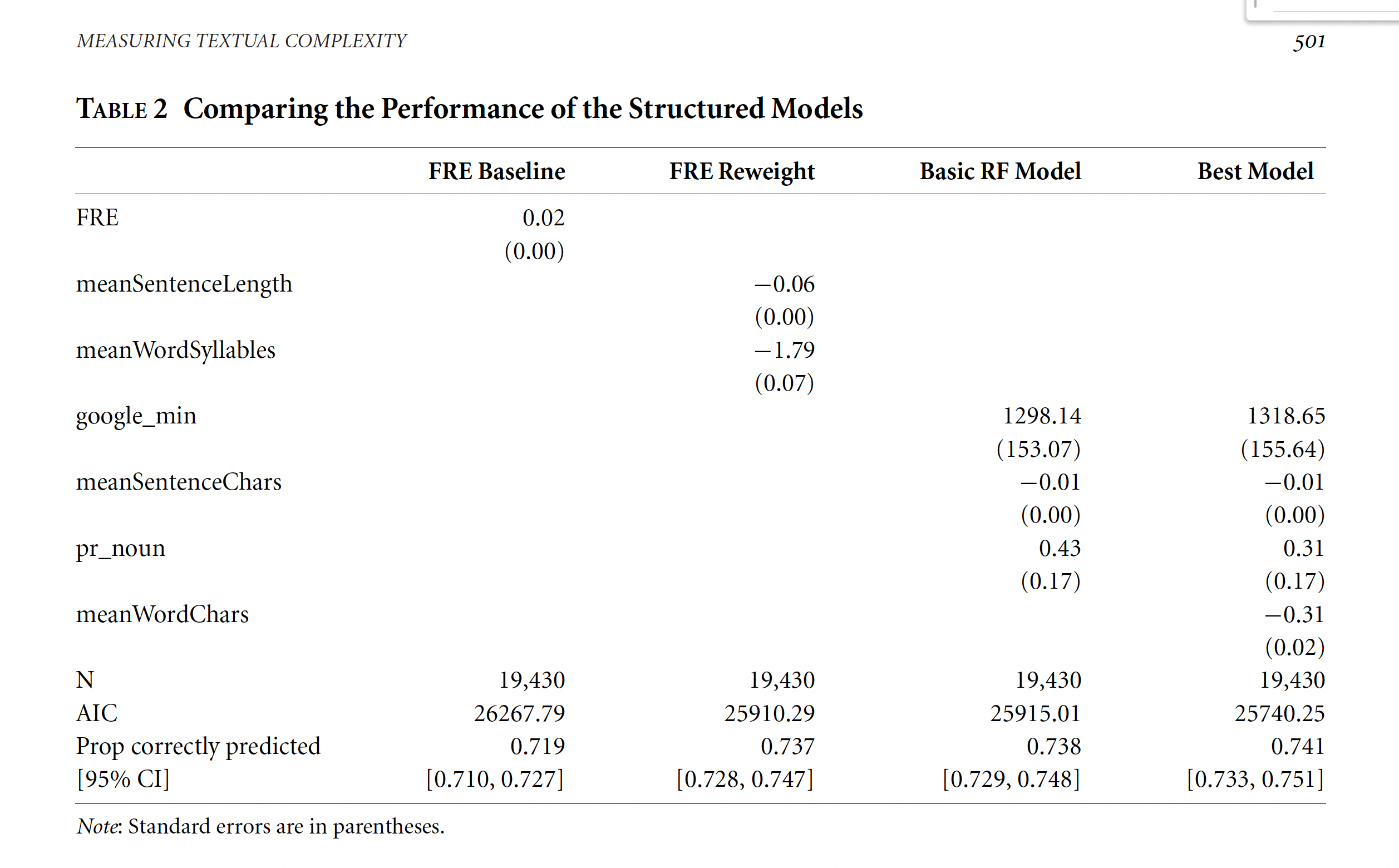The image size is (1399, 868).
Task: Click the meanWordSyllables coefficient −1.79
Action: point(784,349)
